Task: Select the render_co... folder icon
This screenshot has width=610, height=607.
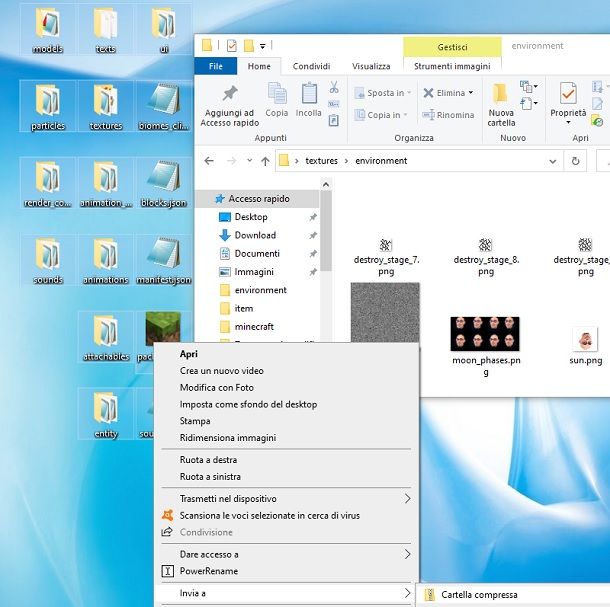Action: [x=47, y=183]
